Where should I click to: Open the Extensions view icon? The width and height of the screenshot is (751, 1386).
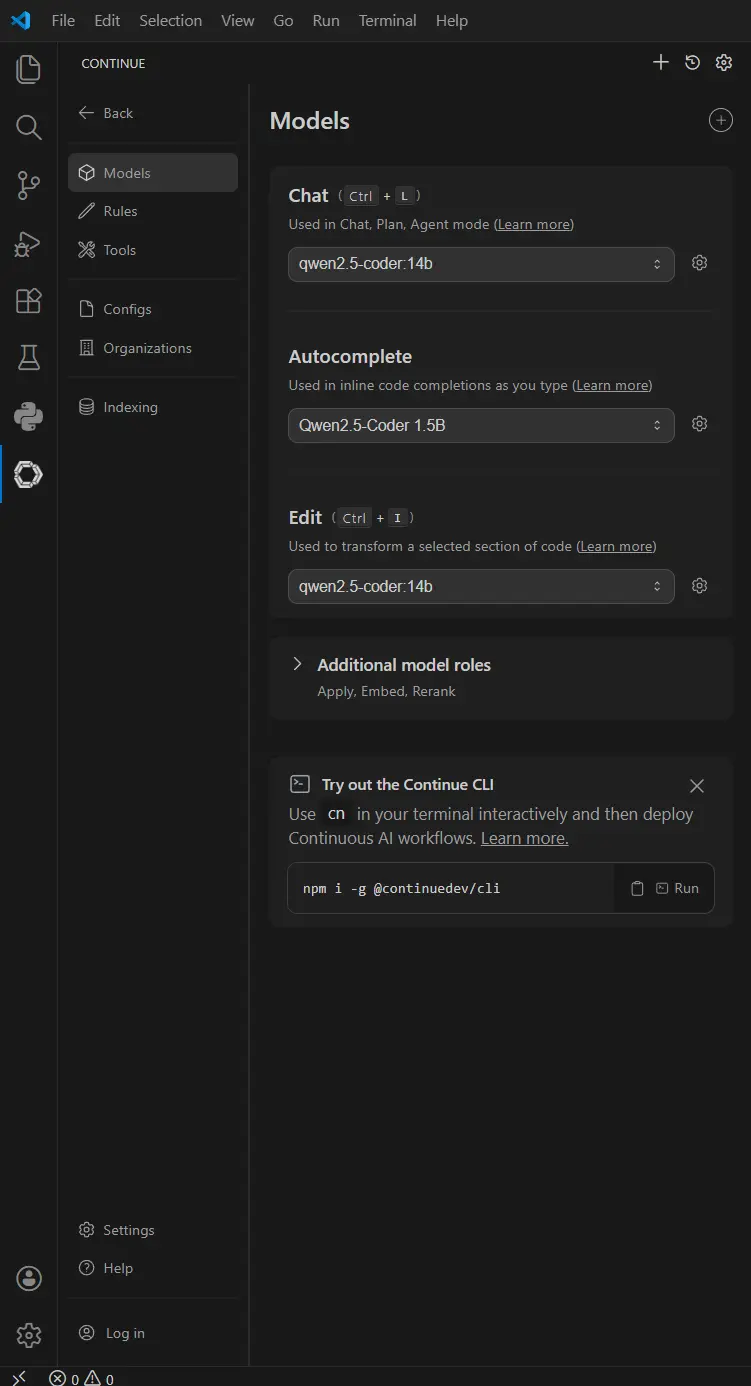pyautogui.click(x=28, y=300)
